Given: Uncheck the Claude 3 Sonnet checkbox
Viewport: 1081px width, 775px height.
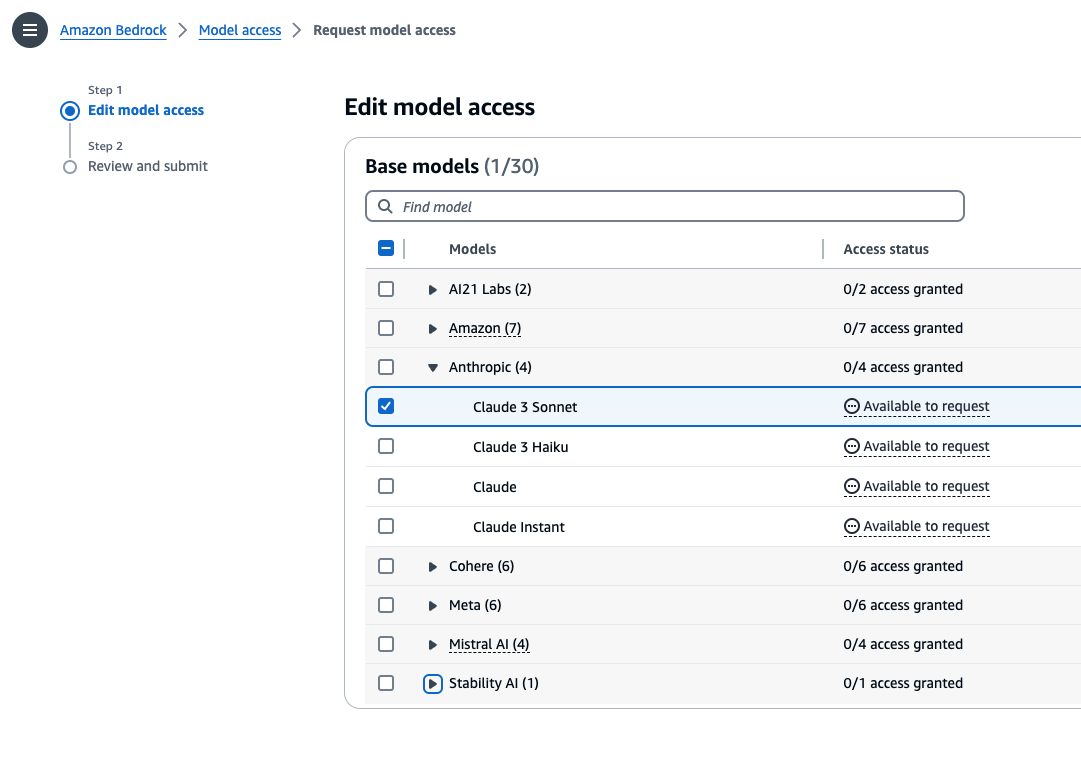Looking at the screenshot, I should point(386,406).
